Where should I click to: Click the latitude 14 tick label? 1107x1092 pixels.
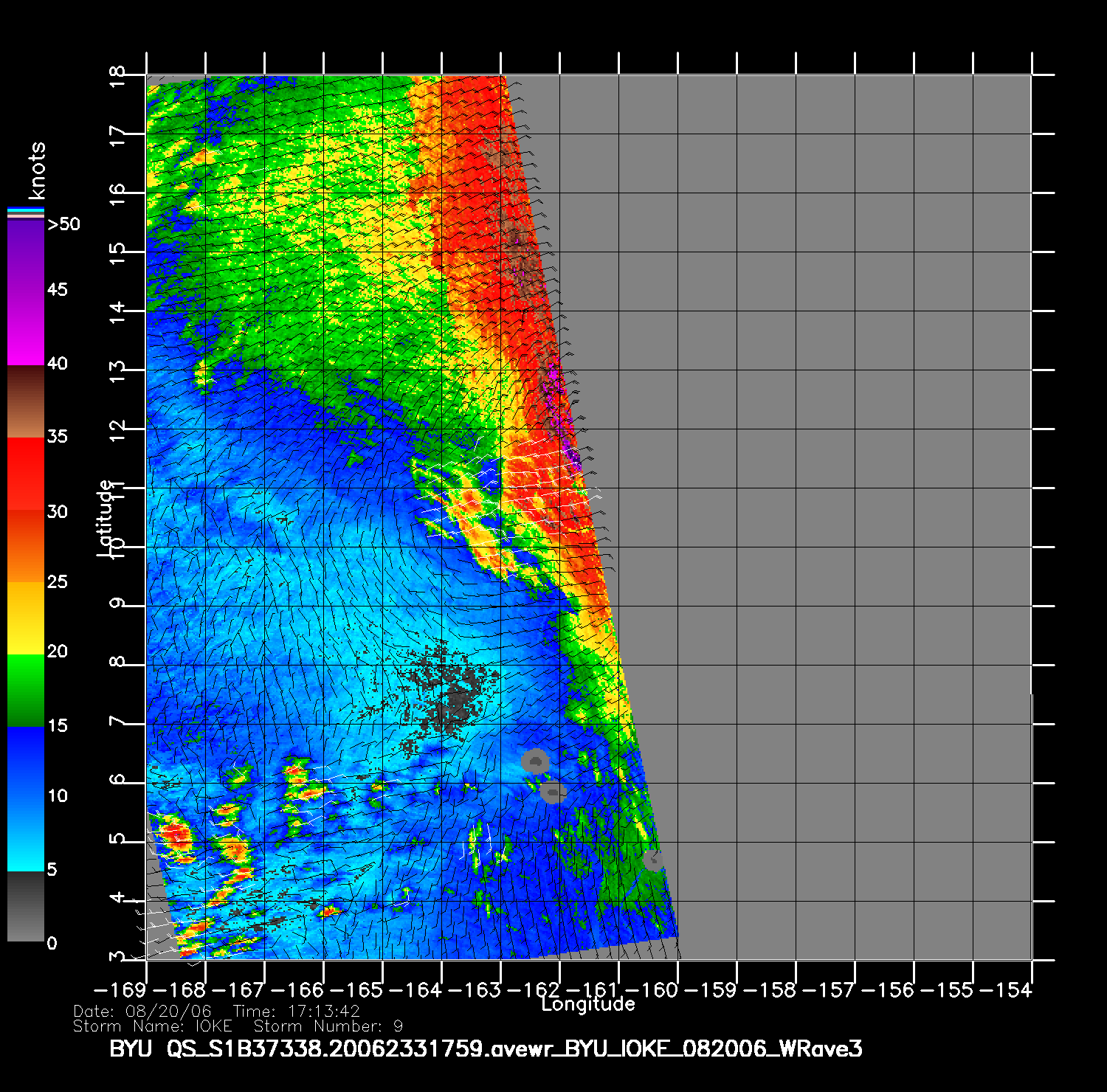click(x=117, y=312)
